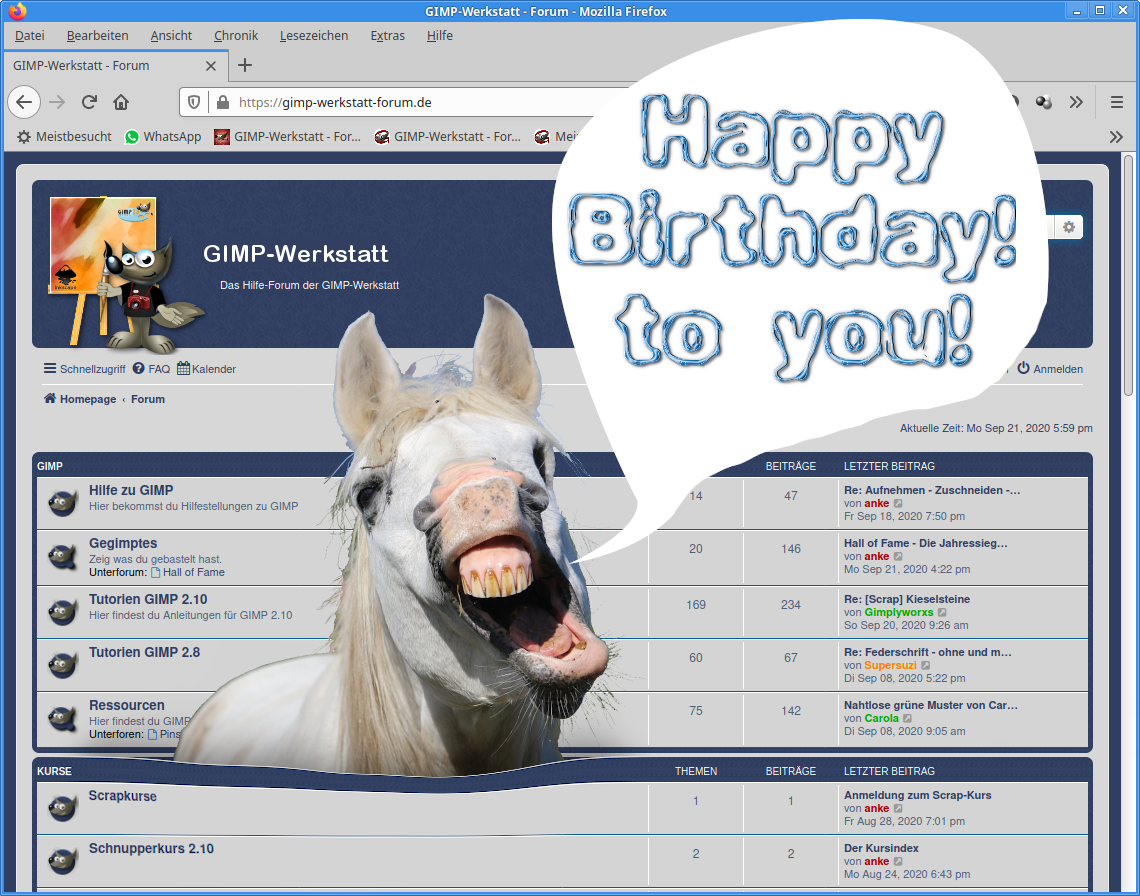This screenshot has width=1140, height=896.
Task: Click the Gegimptes forum status icon
Action: [x=63, y=557]
